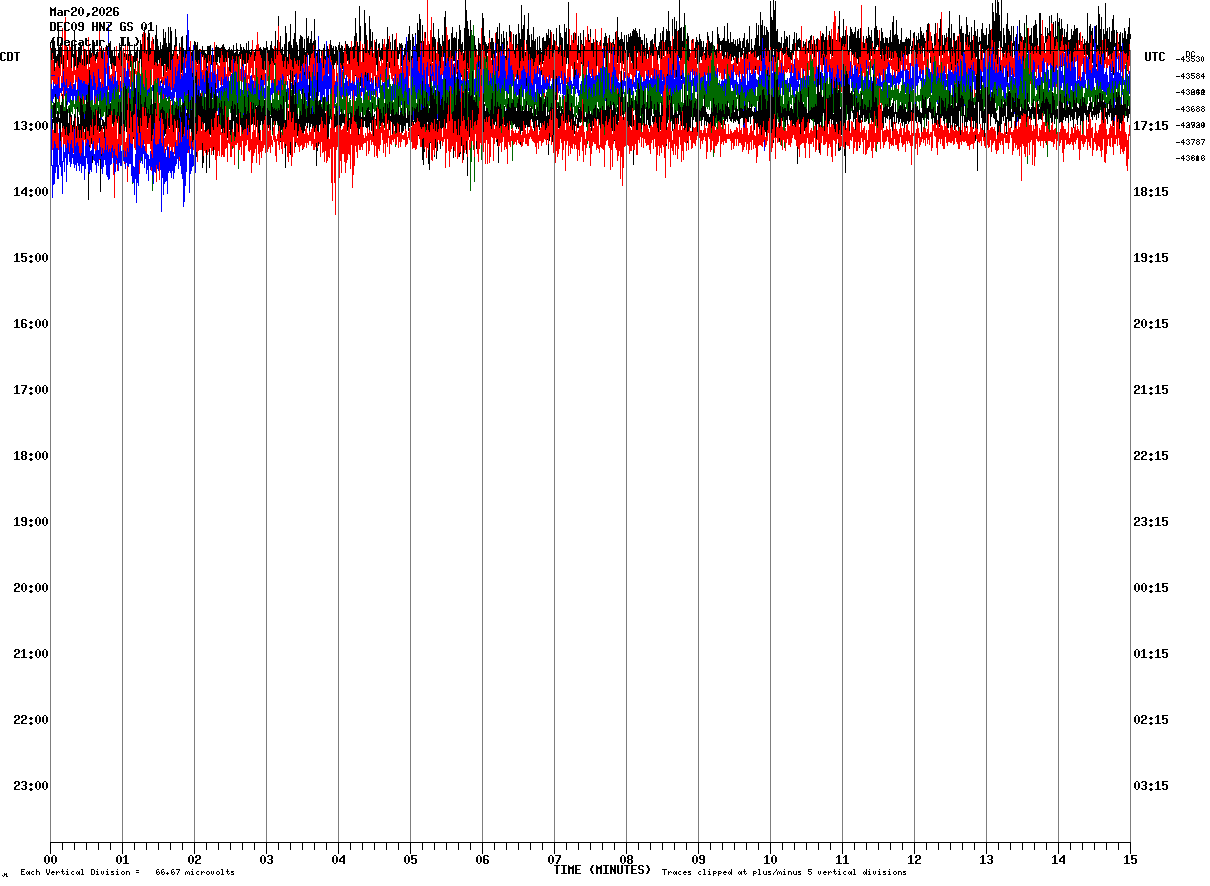Select the 19:00 CDT row label
Screen dimensions: 1210x886
click(x=30, y=522)
